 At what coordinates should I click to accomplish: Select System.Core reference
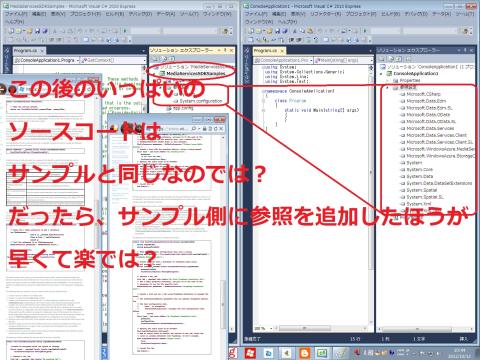[x=419, y=169]
